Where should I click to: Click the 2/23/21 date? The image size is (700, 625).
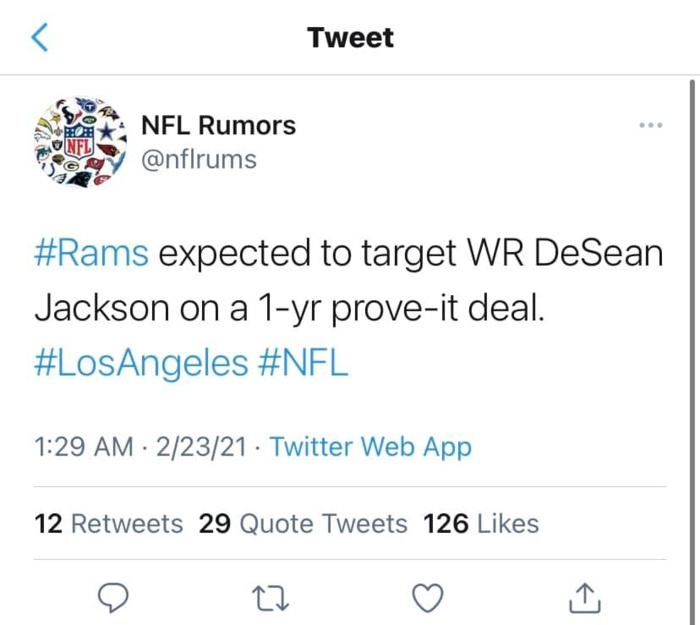tap(202, 447)
